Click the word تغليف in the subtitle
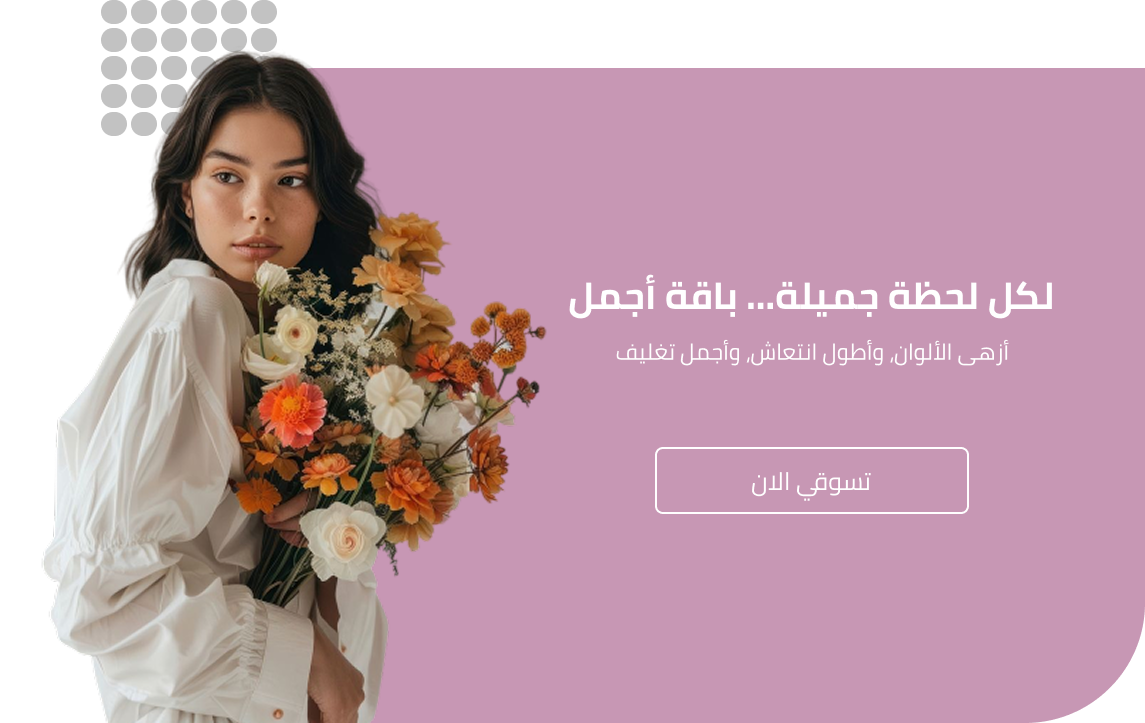This screenshot has width=1145, height=723. 645,353
